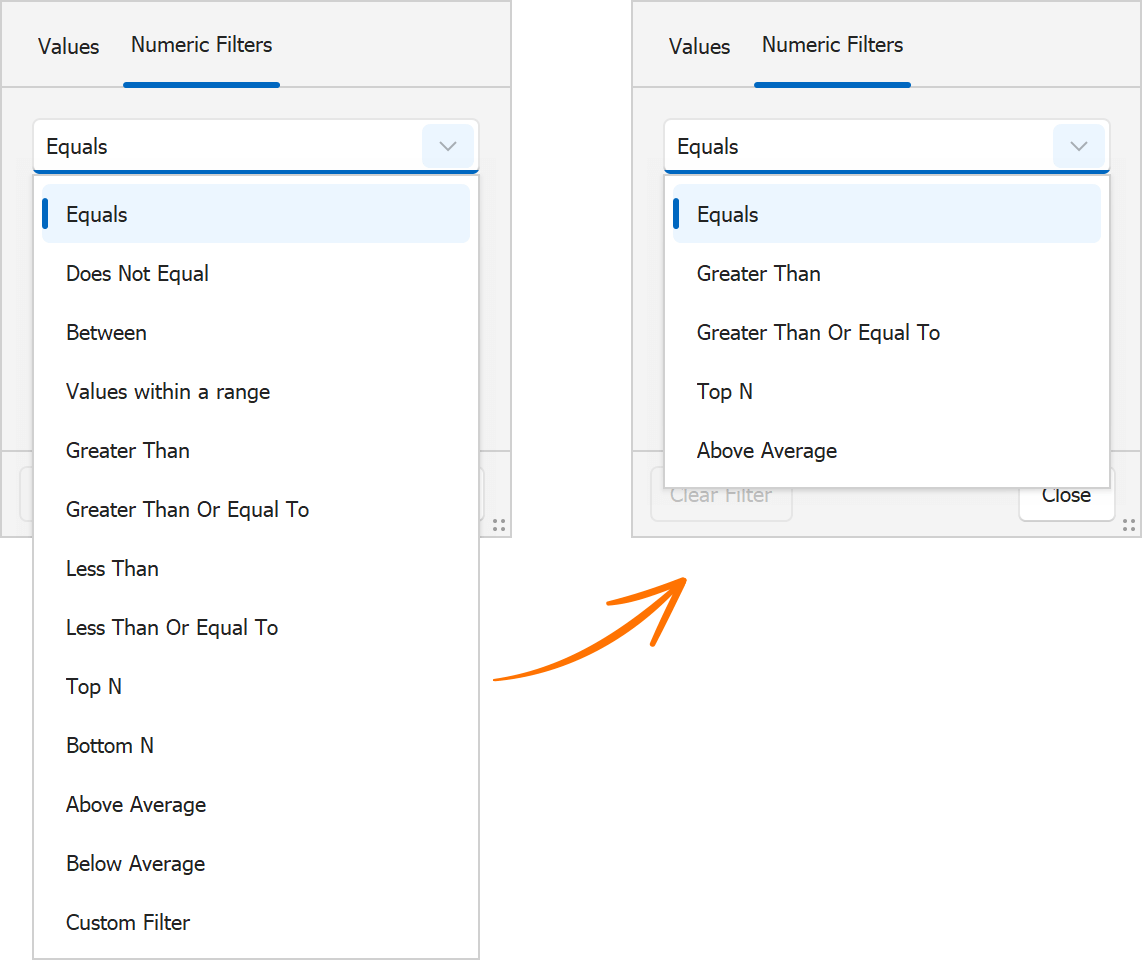This screenshot has width=1142, height=960.
Task: Pick Above Average in right list
Action: pos(886,450)
